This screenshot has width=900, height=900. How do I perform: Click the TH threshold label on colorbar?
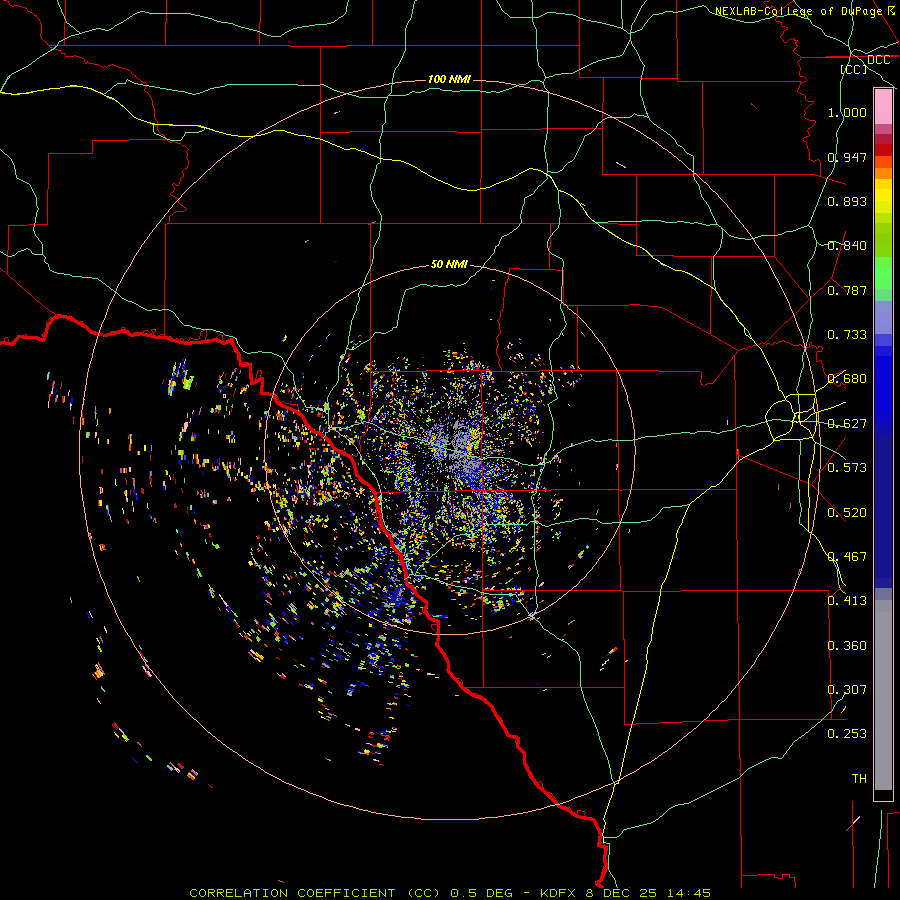pos(859,779)
